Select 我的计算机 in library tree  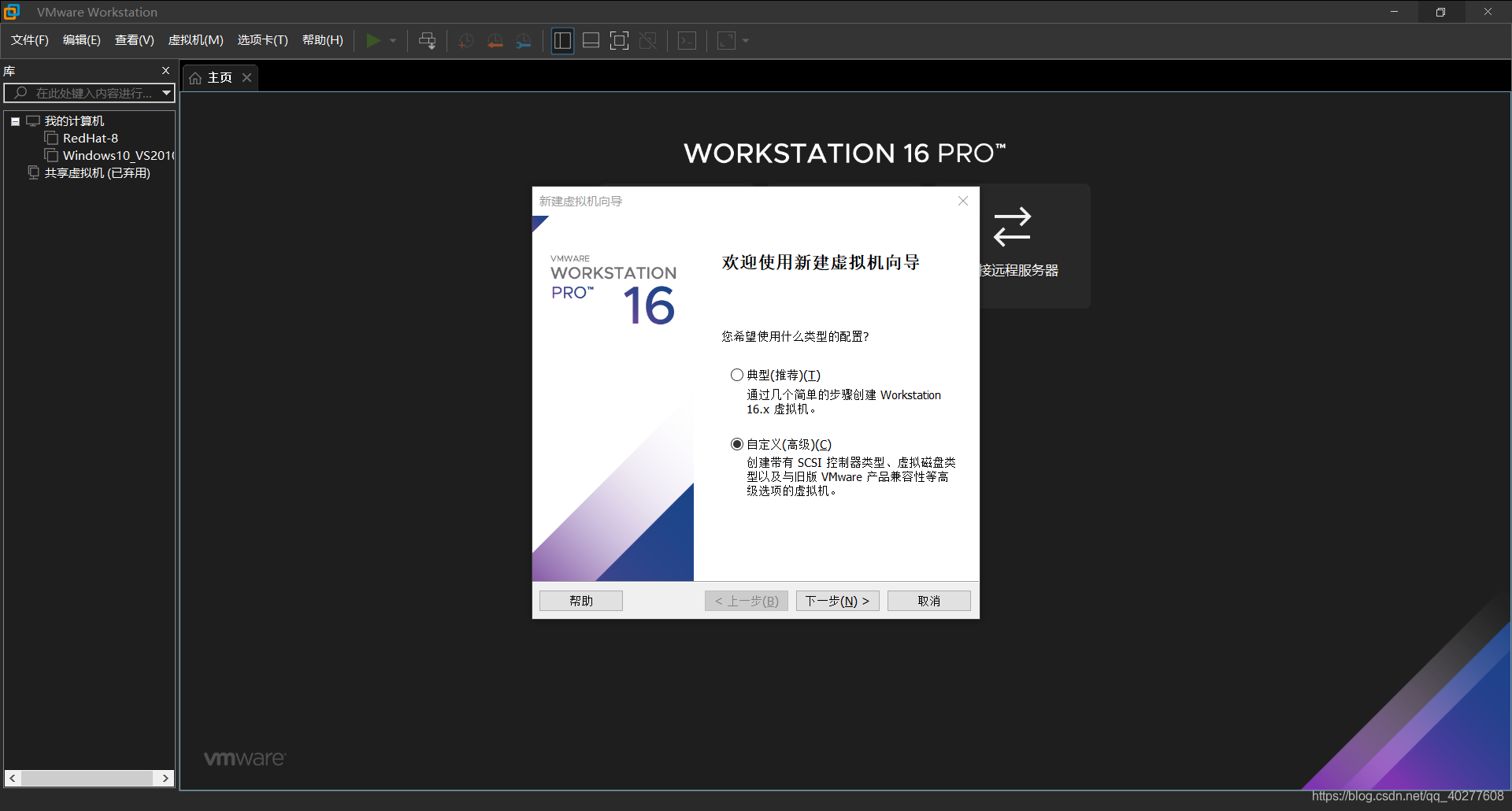[x=75, y=121]
